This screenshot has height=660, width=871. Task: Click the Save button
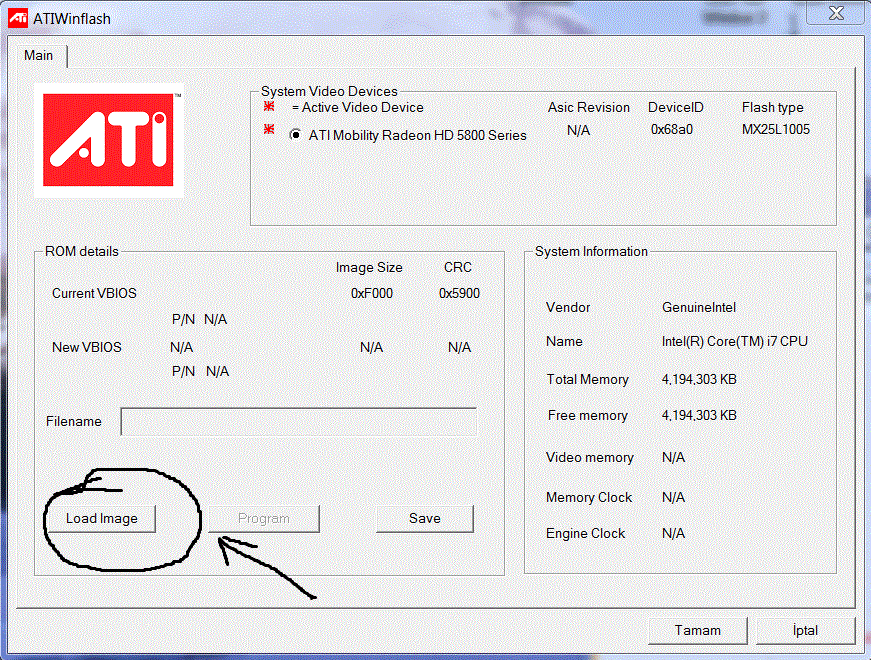(x=425, y=518)
